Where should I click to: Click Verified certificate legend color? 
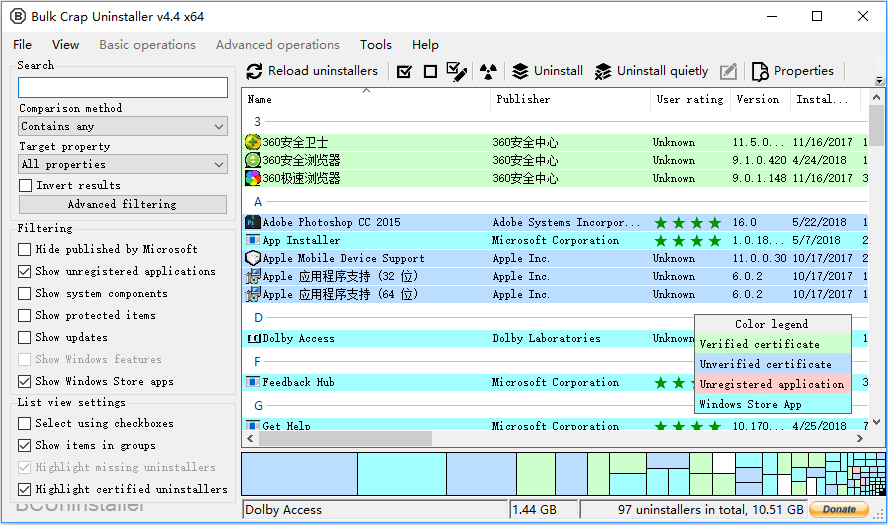(x=772, y=344)
